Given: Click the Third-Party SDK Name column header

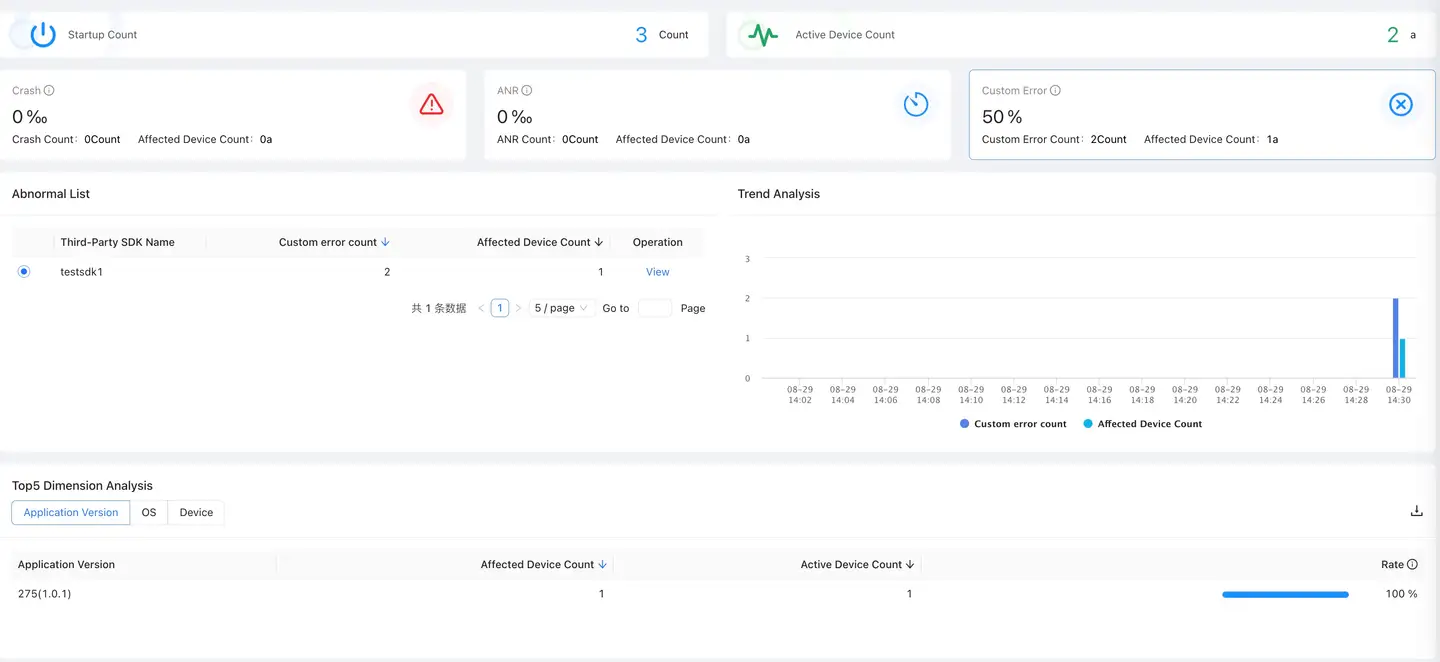Looking at the screenshot, I should [x=117, y=242].
